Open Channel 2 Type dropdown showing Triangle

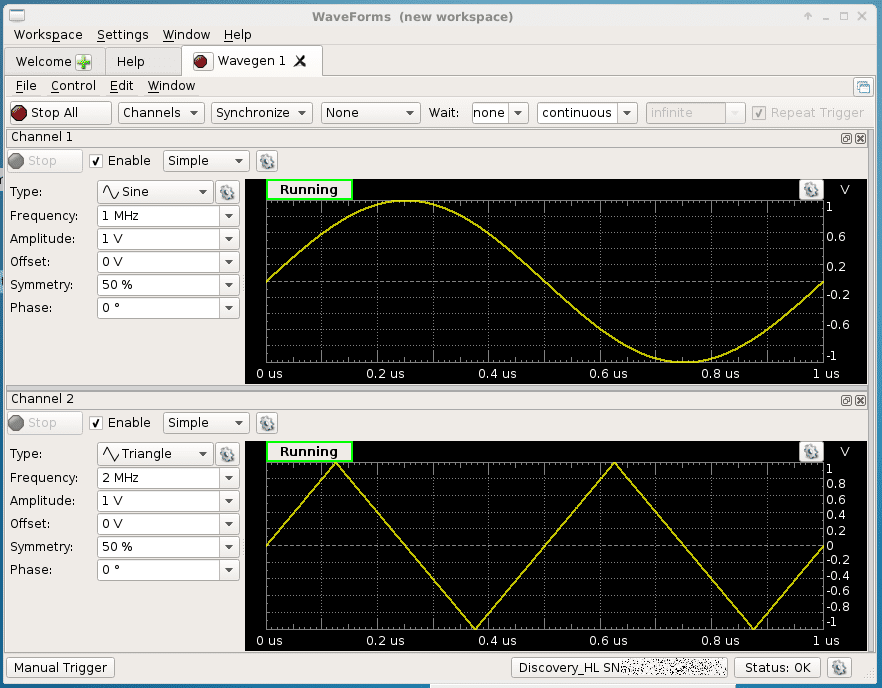pyautogui.click(x=155, y=454)
